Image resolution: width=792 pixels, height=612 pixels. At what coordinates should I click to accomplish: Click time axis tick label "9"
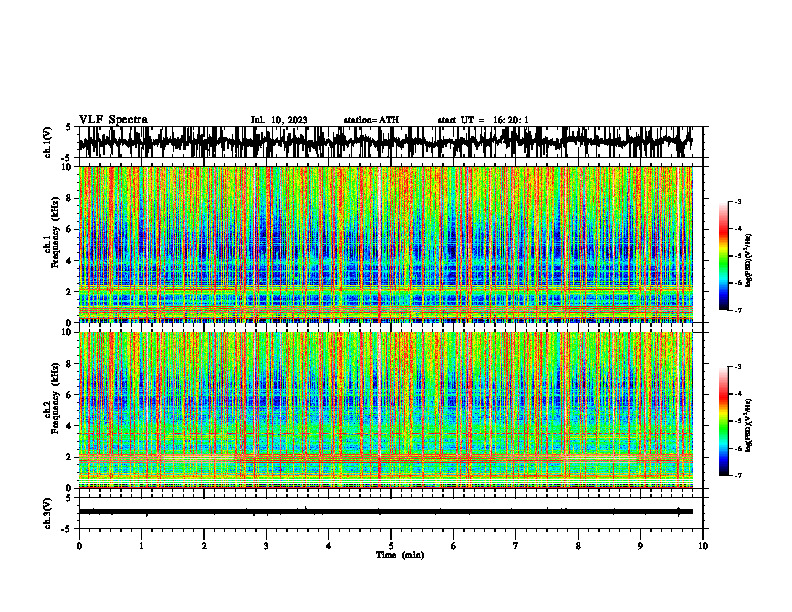640,546
